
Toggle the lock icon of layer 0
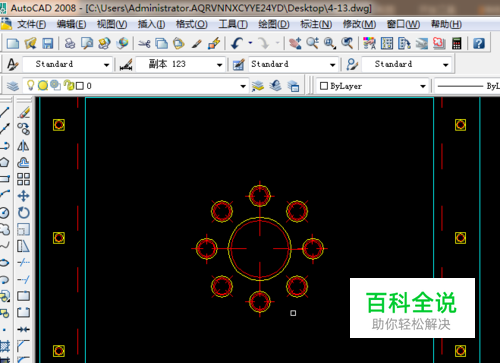(69, 85)
